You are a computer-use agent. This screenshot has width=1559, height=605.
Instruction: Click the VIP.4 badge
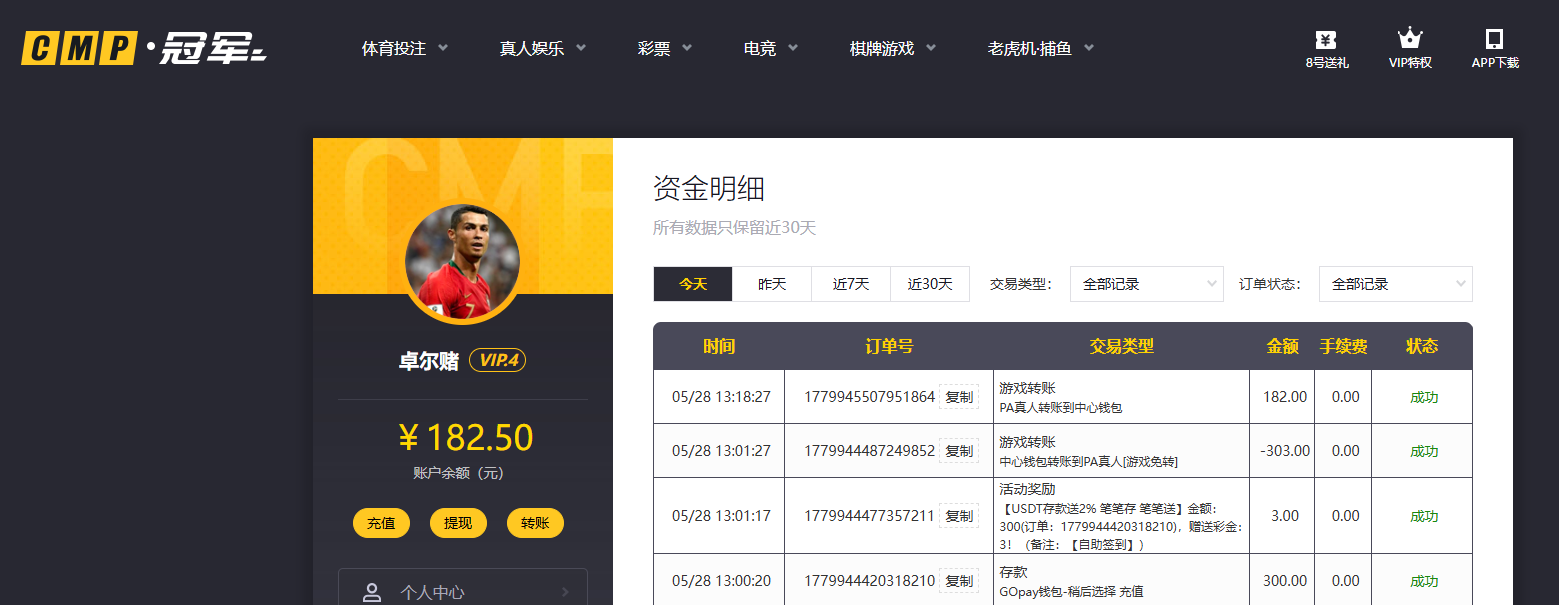point(497,360)
